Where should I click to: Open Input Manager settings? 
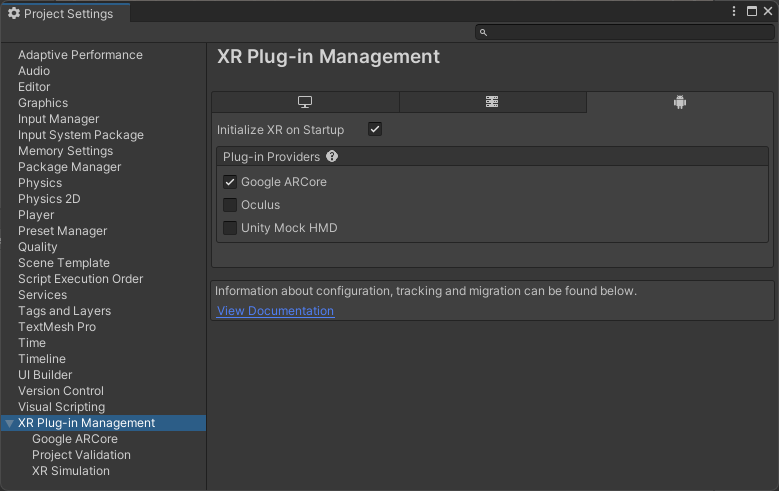coord(59,119)
